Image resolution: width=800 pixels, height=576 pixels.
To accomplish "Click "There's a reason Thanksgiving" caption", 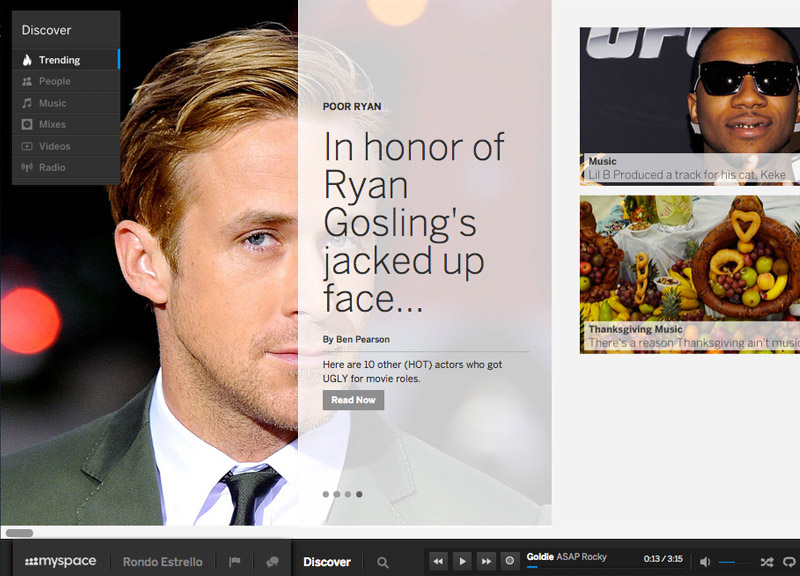I will click(694, 343).
